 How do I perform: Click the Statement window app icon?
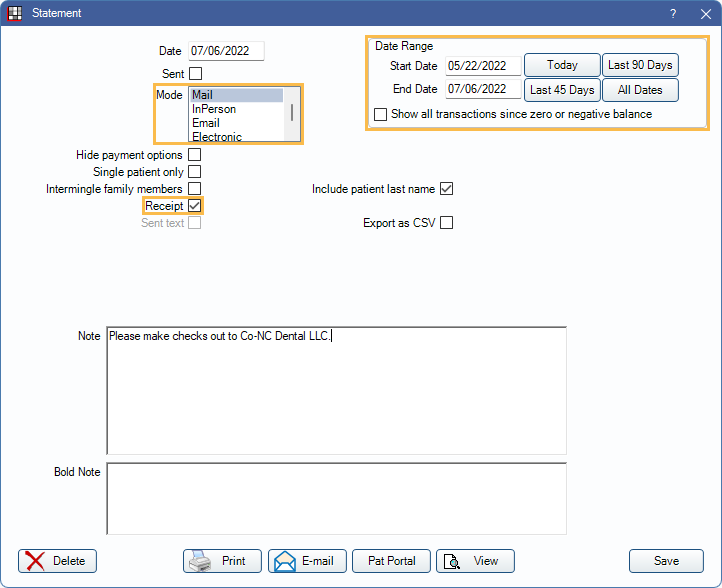click(15, 14)
